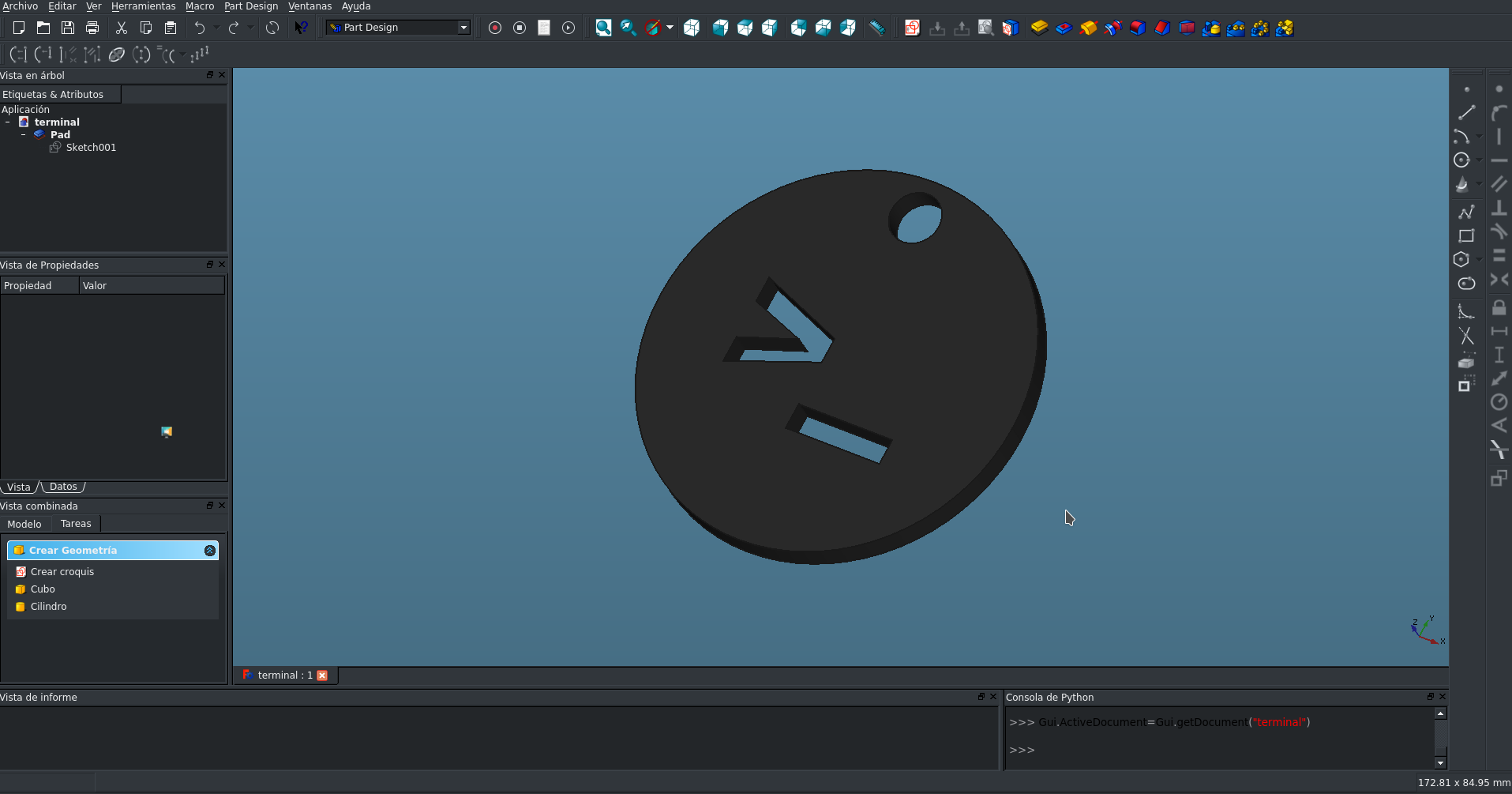The image size is (1512, 794).
Task: Click the Valor column header
Action: (152, 286)
